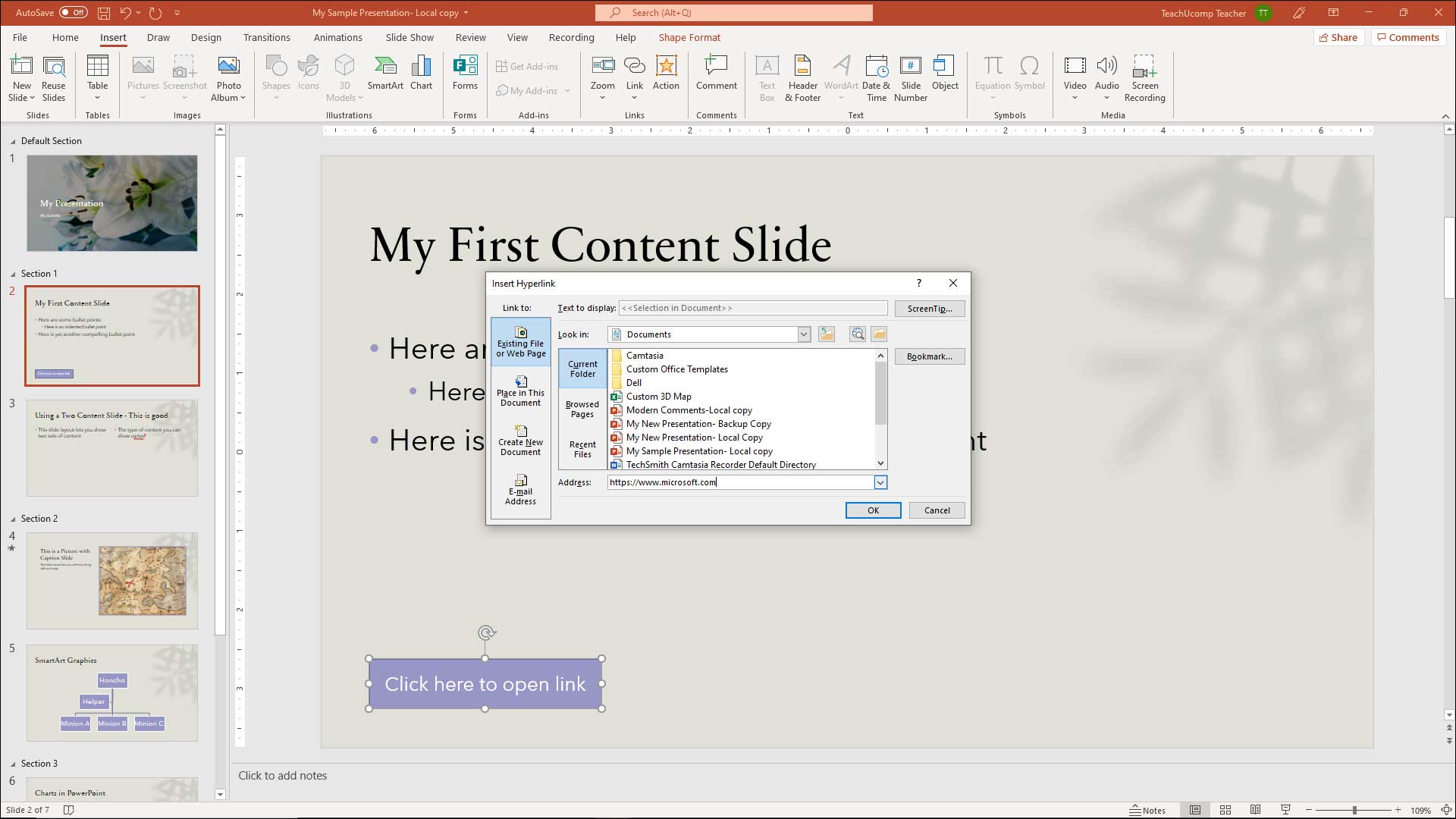Expand the Address field dropdown
Image resolution: width=1456 pixels, height=819 pixels.
point(880,482)
